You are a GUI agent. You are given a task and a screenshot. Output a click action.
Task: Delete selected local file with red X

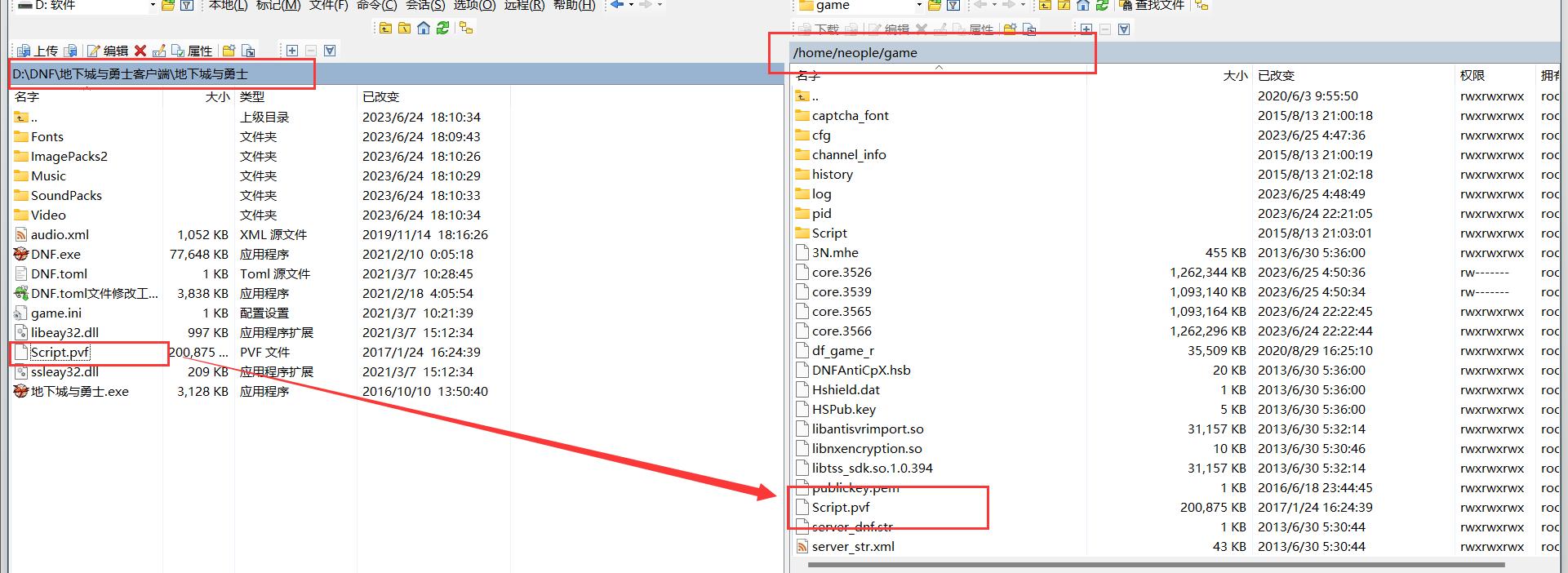click(x=140, y=51)
